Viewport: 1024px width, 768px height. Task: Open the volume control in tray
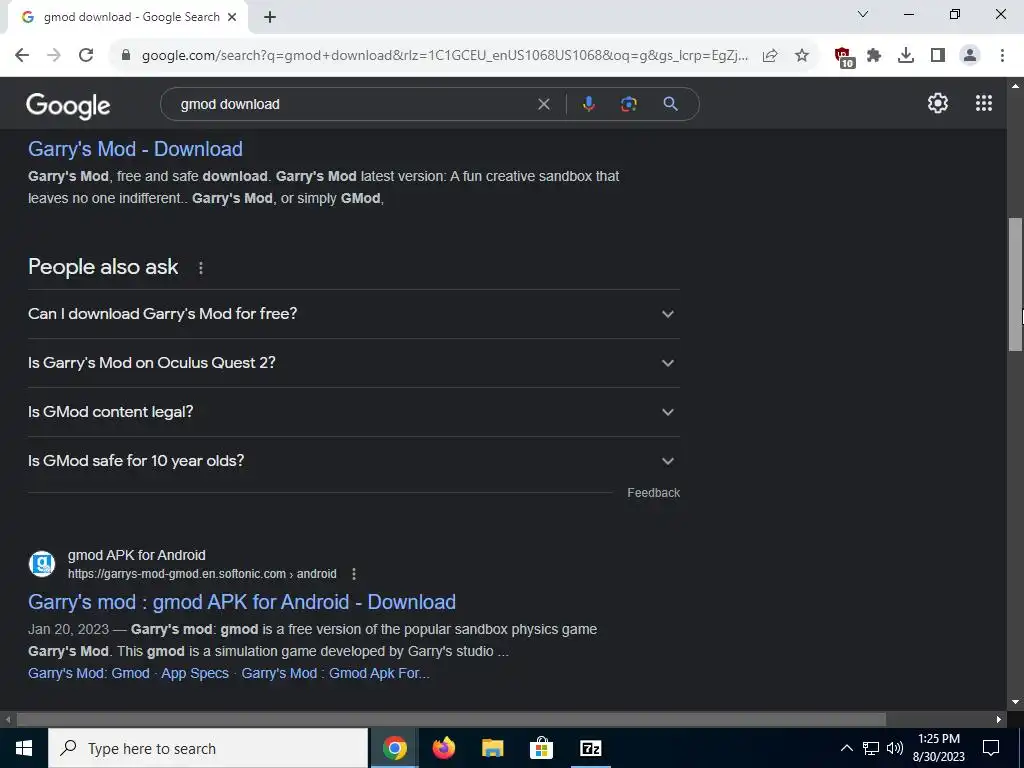[895, 748]
